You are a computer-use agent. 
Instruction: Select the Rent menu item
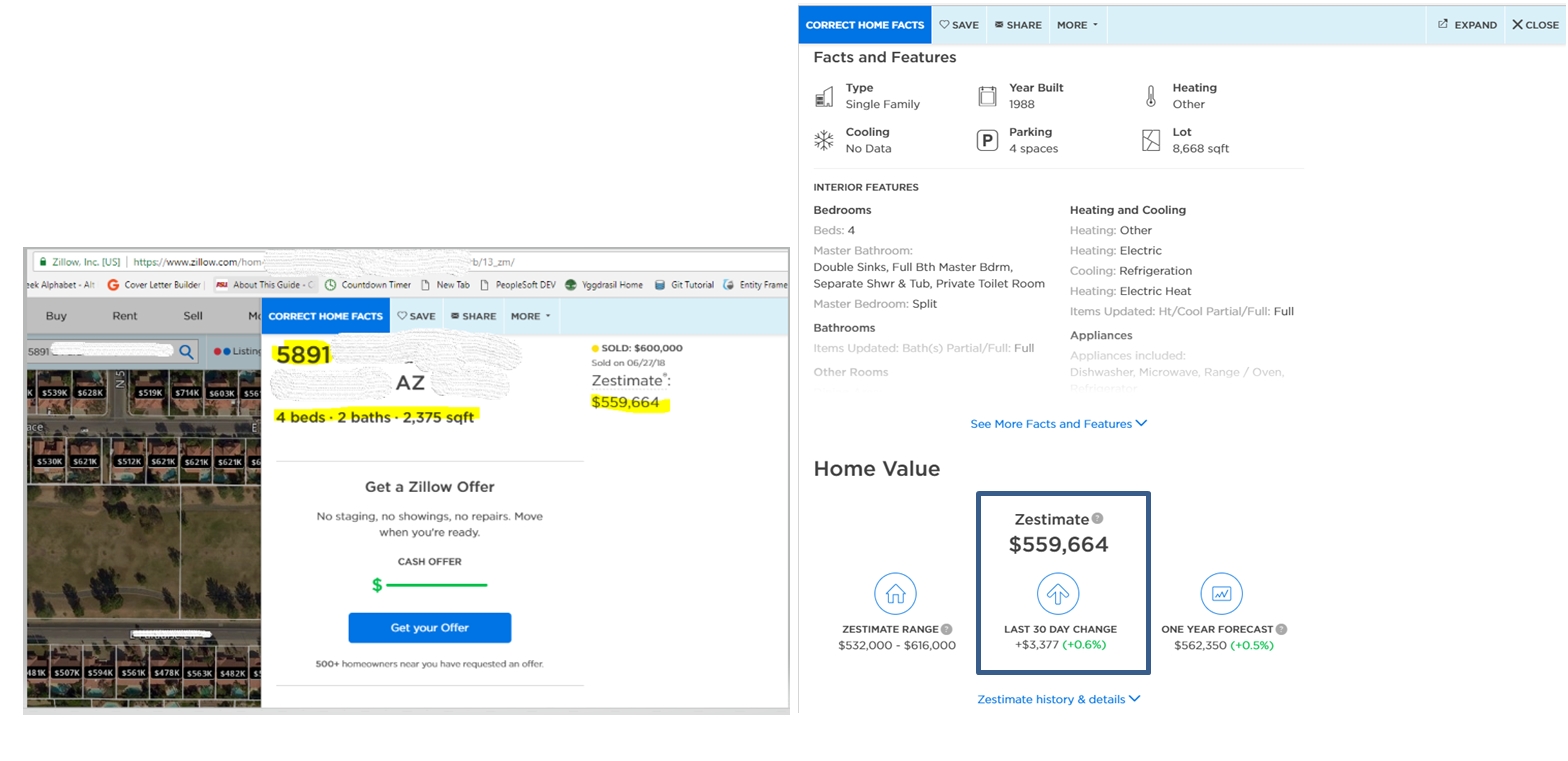coord(125,316)
